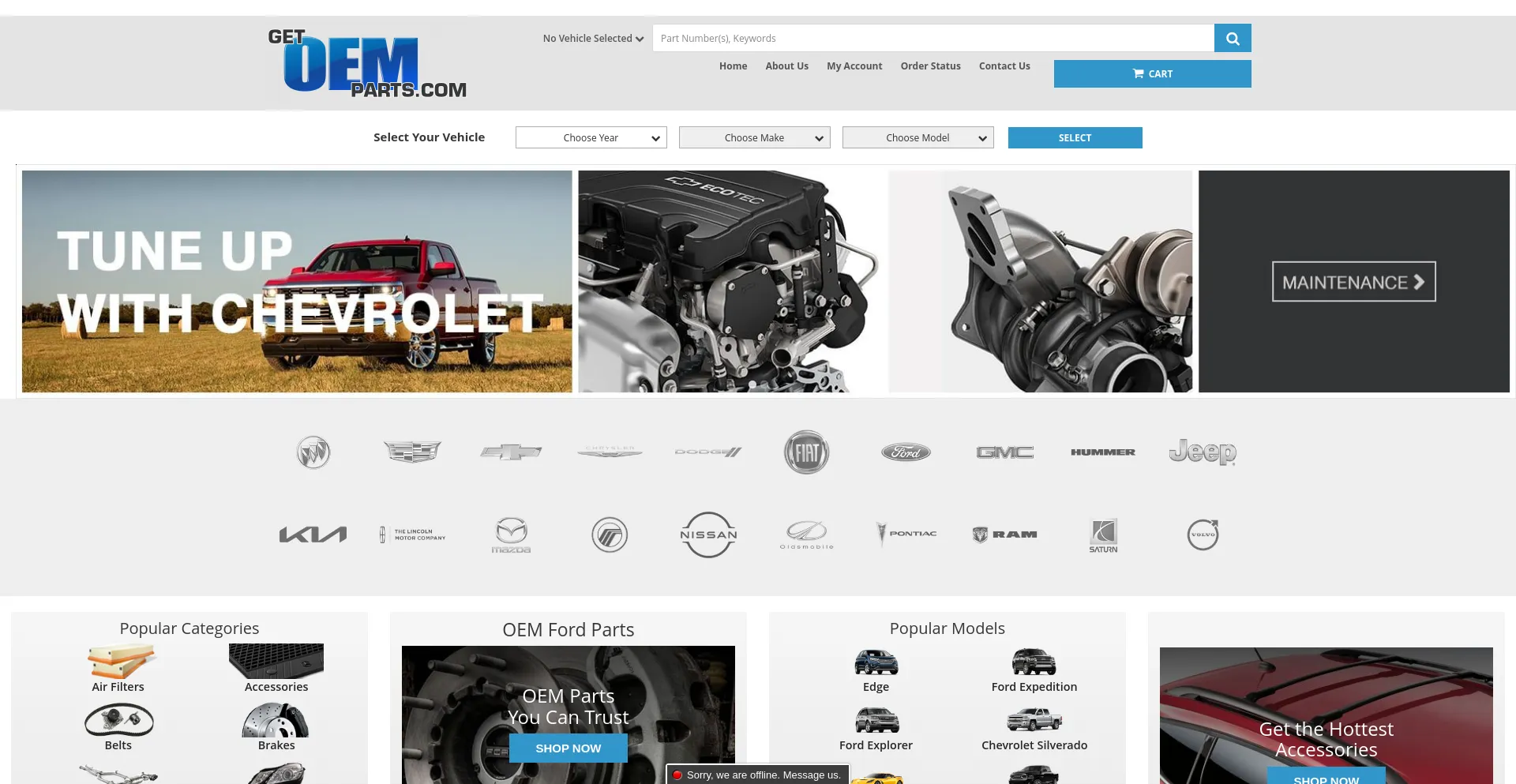Select the Chevrolet bowtie logo
1516x784 pixels.
[x=511, y=452]
